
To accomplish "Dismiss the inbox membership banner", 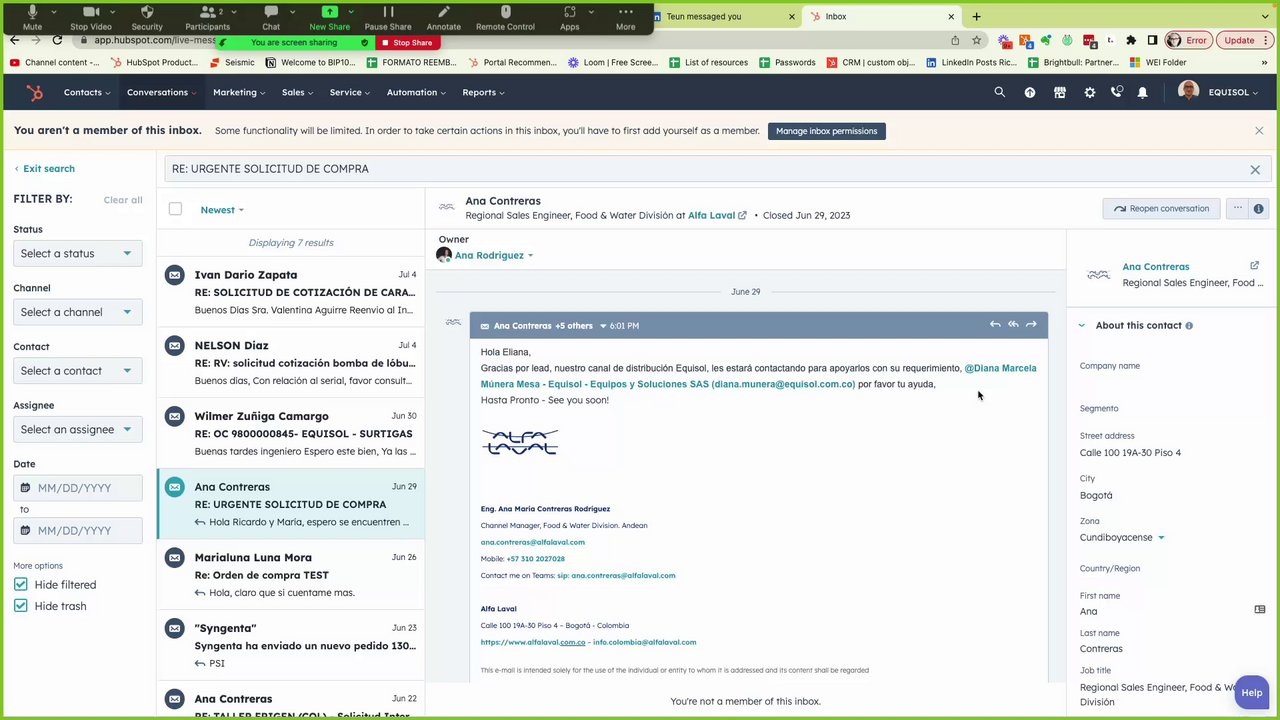I will coord(1259,131).
